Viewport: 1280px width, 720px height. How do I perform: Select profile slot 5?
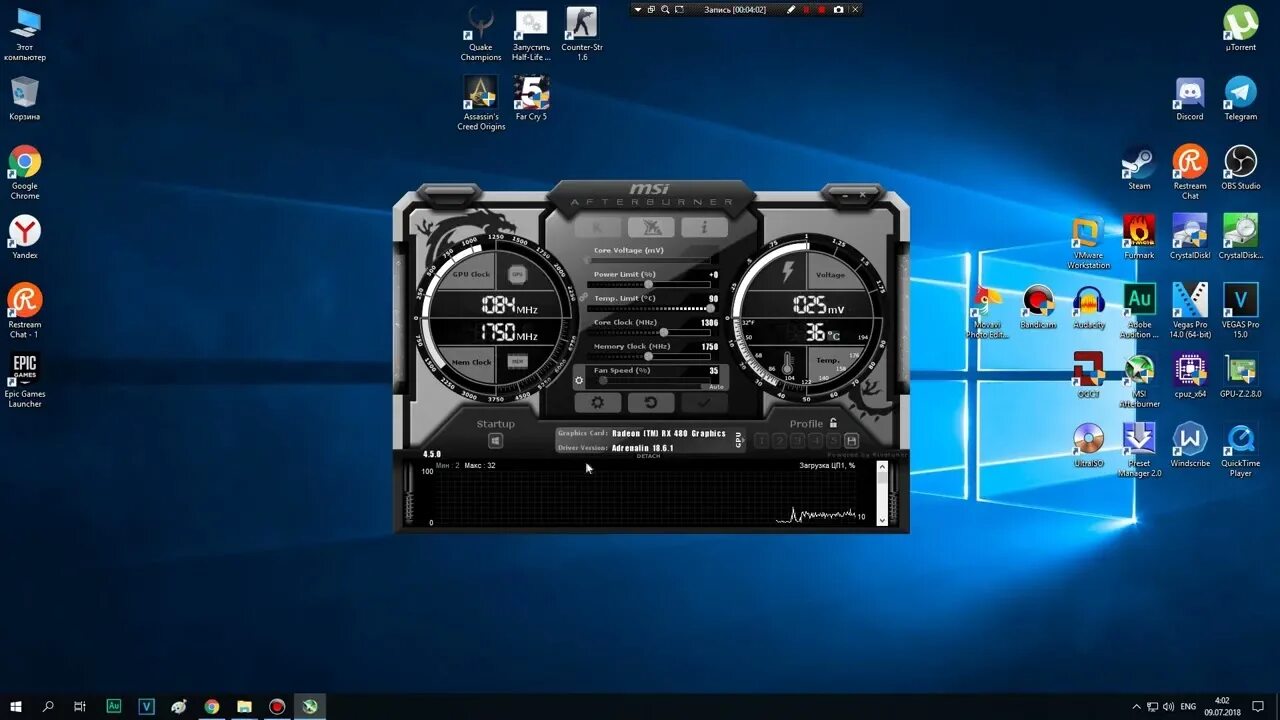(x=833, y=441)
